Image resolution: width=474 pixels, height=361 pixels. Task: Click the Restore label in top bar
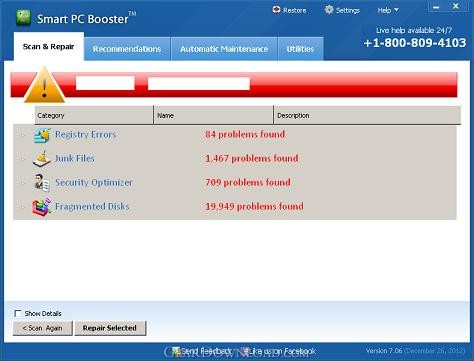[x=295, y=11]
